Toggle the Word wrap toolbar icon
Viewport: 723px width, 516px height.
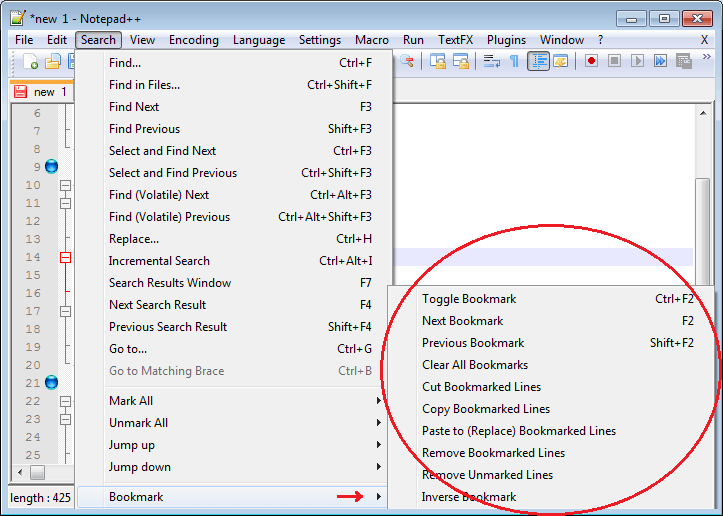492,62
